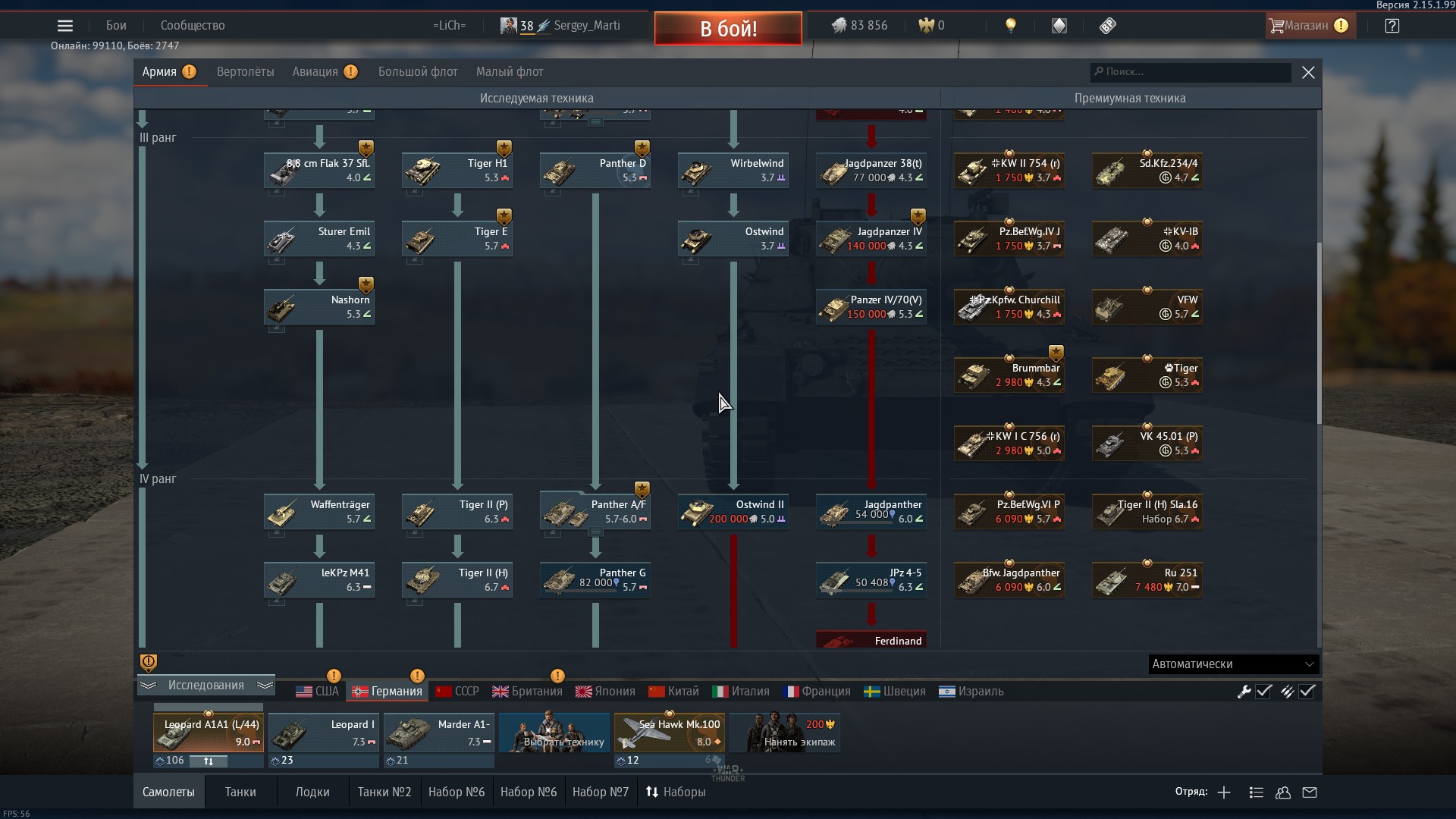This screenshot has width=1456, height=819.
Task: Select the Япония nation tab
Action: pos(605,692)
